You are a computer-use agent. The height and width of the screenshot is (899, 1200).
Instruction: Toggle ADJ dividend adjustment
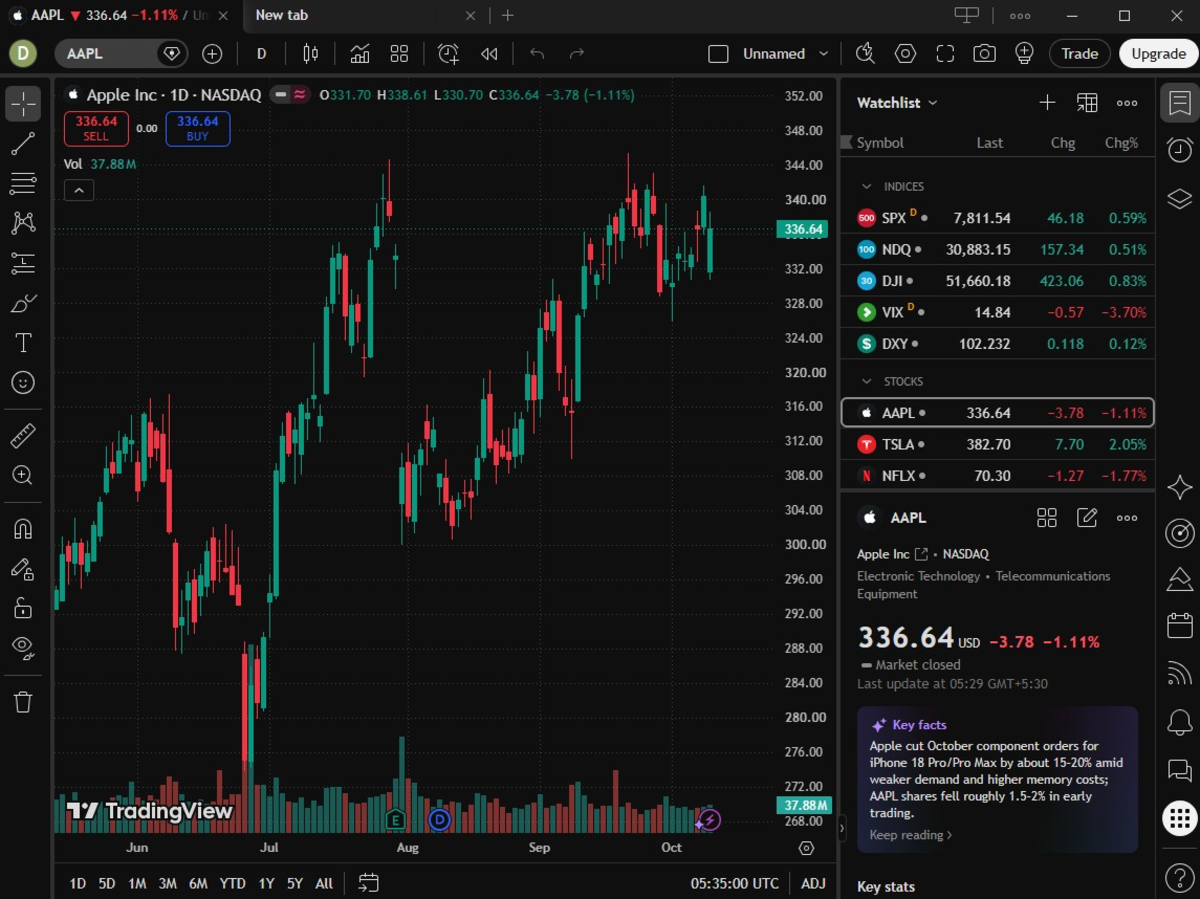813,883
